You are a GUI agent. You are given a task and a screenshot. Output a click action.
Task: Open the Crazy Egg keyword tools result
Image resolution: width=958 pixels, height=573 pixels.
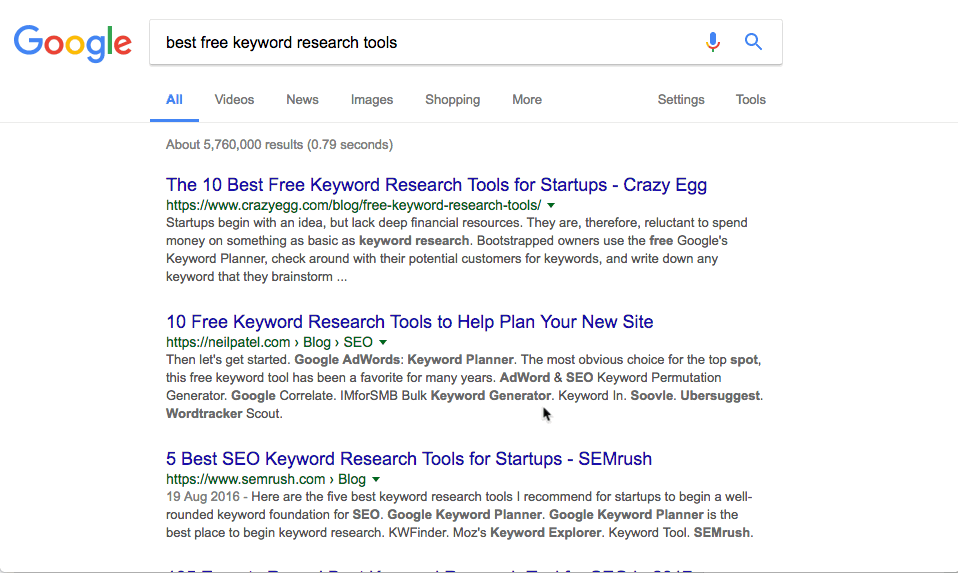click(436, 185)
